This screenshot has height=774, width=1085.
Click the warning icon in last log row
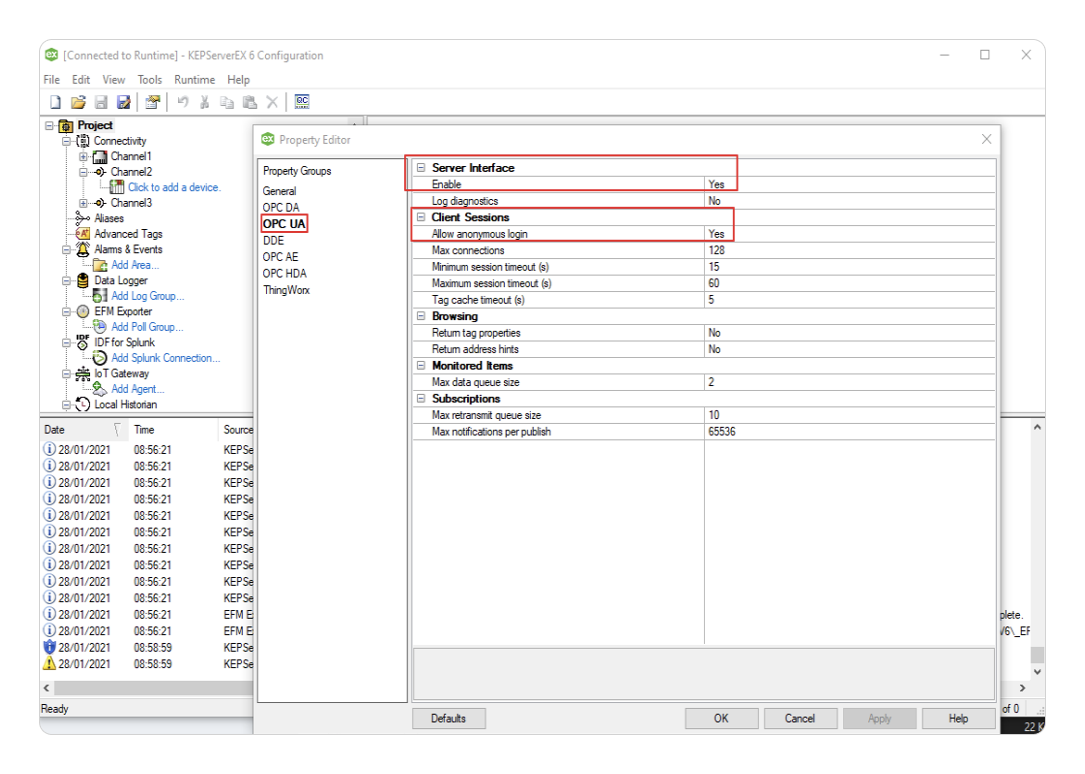tap(50, 663)
